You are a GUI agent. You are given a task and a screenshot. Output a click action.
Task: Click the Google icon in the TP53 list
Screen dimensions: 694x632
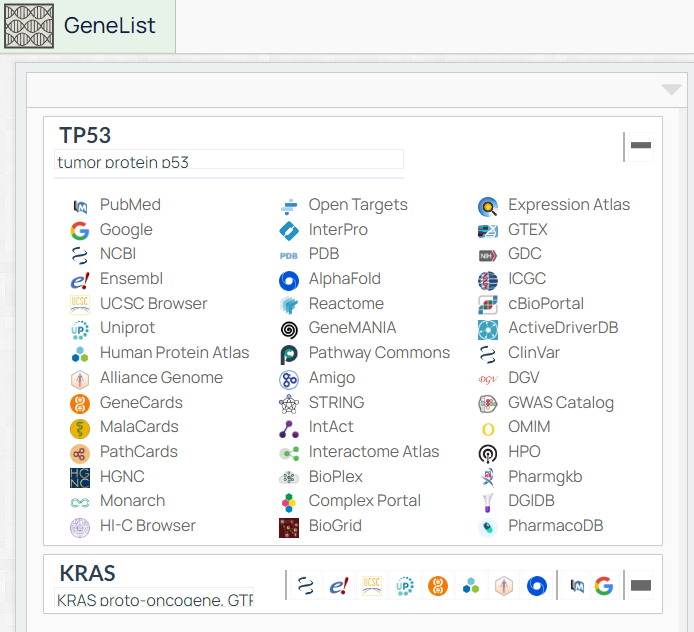(80, 231)
